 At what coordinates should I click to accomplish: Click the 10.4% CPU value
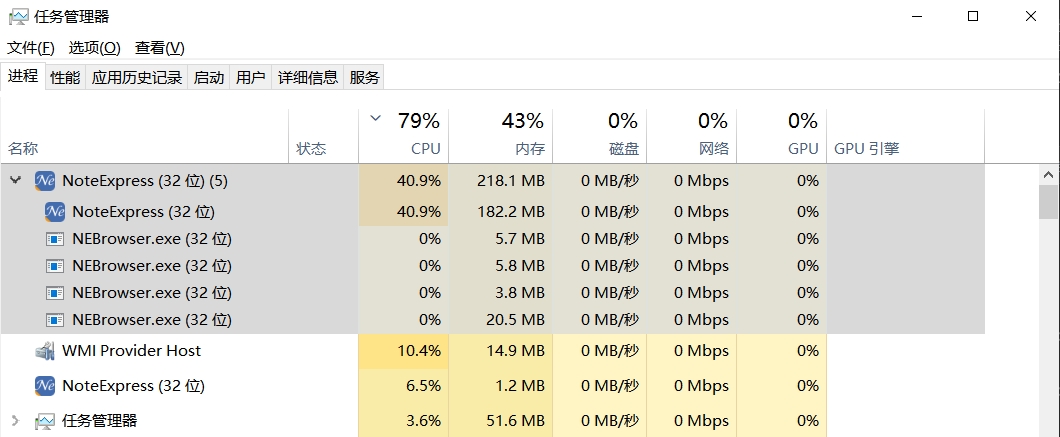(x=418, y=350)
